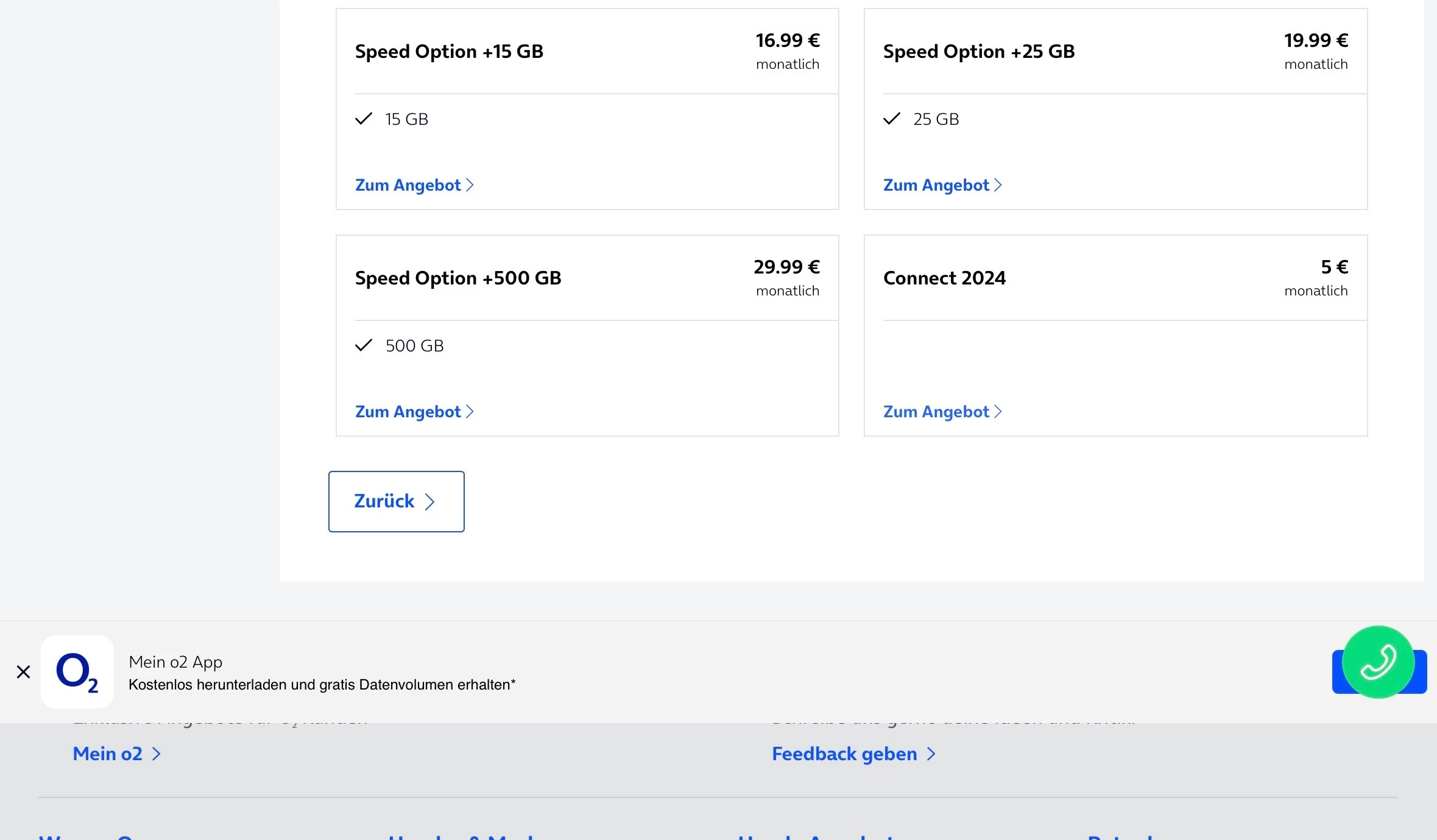Click the Mein o2 App banner title
This screenshot has height=840, width=1437.
[x=175, y=662]
